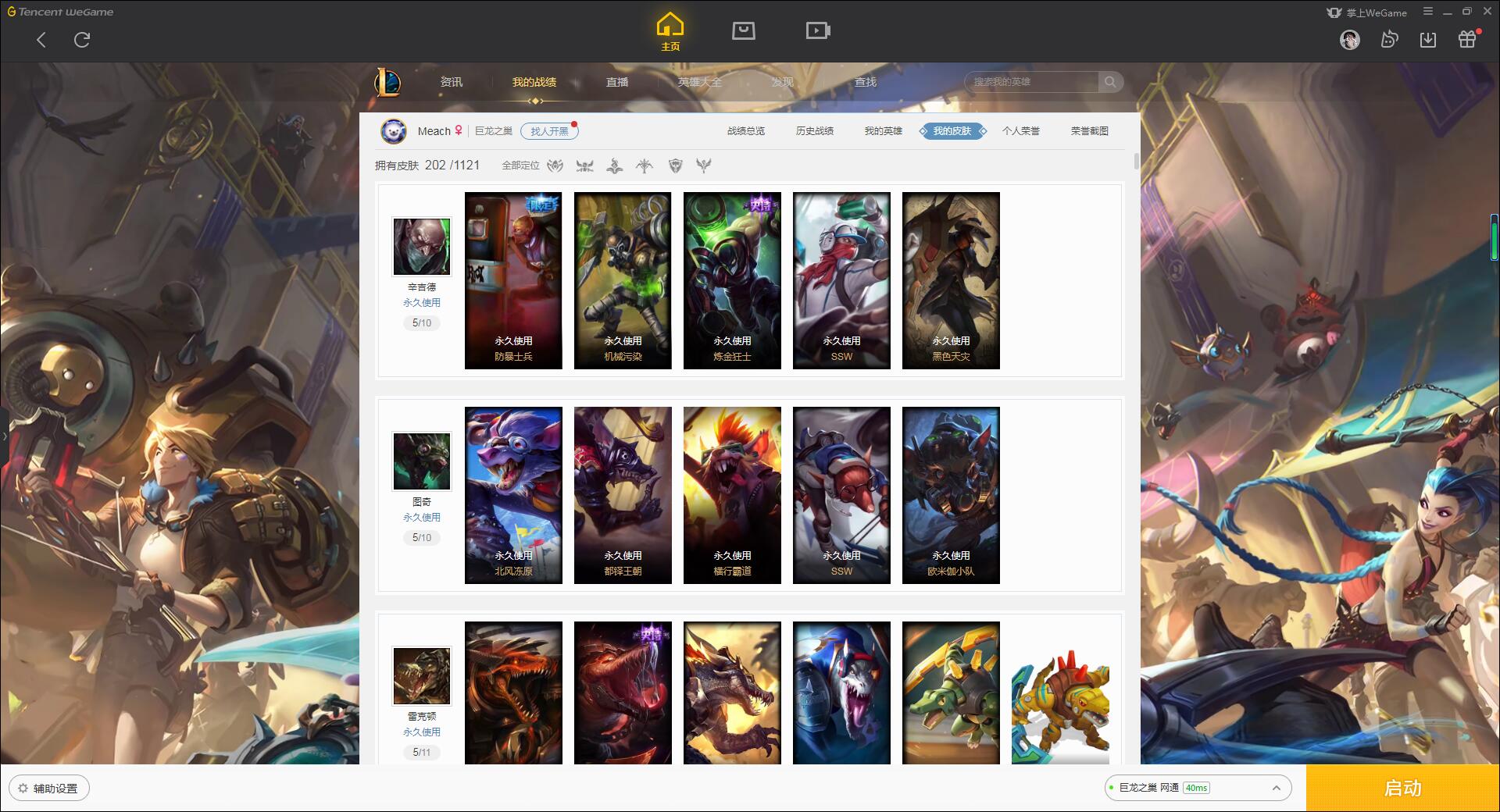Open the 直播 tab
Viewport: 1500px width, 812px height.
click(x=617, y=82)
